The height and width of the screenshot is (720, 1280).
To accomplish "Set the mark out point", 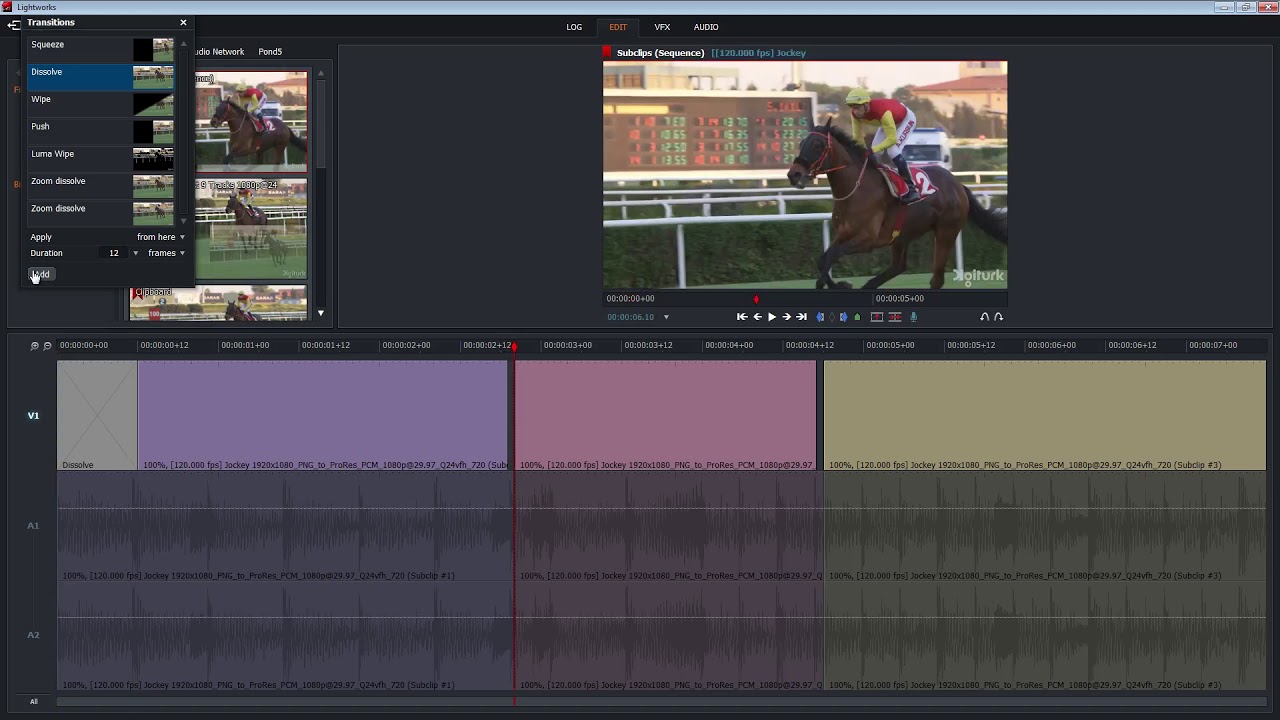I will click(x=843, y=317).
